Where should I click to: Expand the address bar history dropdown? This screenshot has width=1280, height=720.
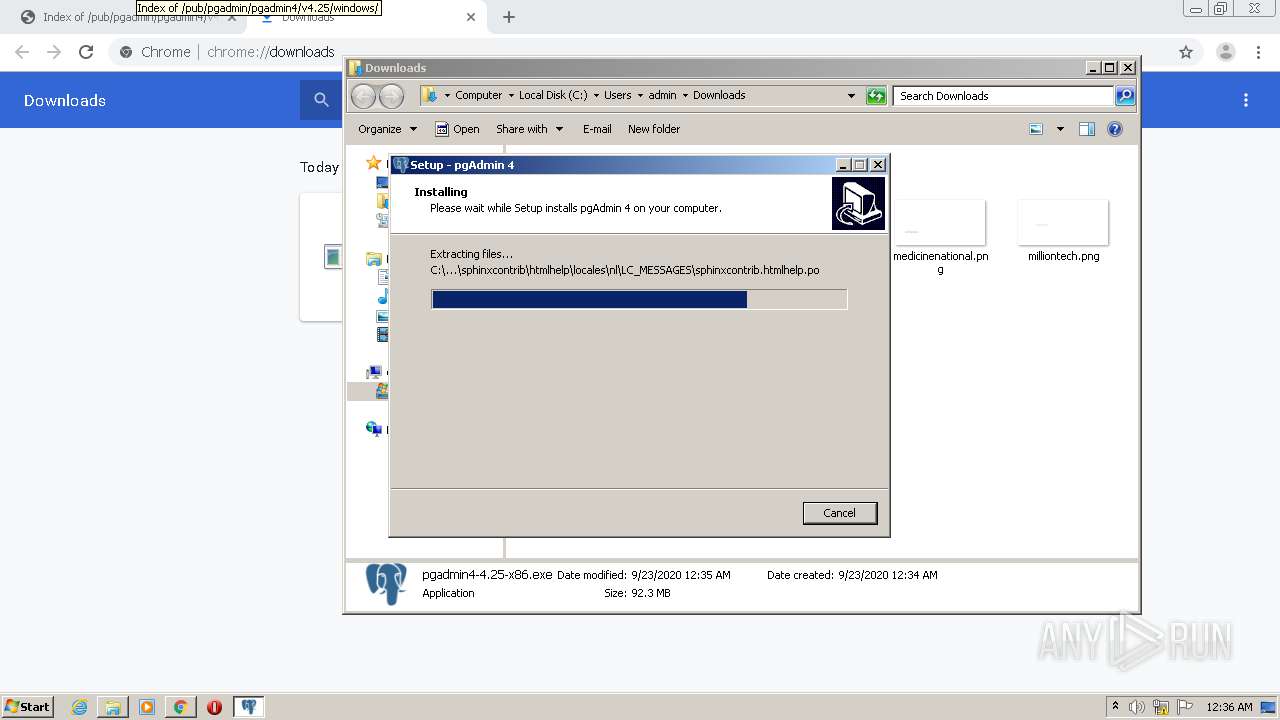pyautogui.click(x=851, y=96)
